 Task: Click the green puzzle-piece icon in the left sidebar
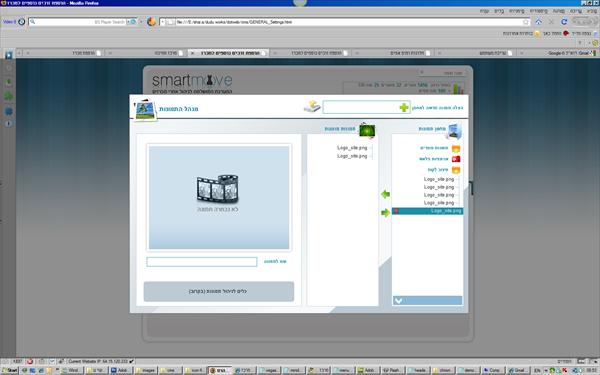point(8,96)
